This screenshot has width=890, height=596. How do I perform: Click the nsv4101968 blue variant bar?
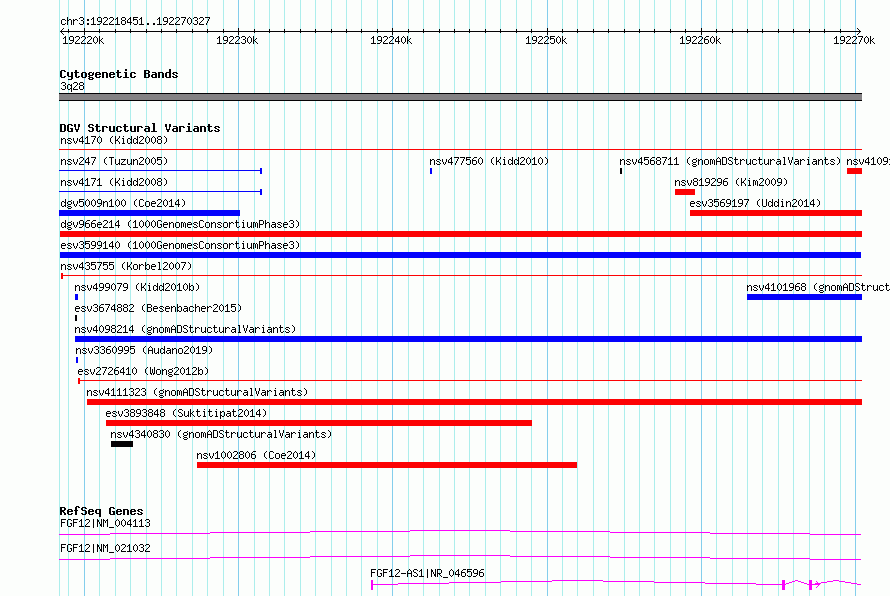[x=804, y=297]
